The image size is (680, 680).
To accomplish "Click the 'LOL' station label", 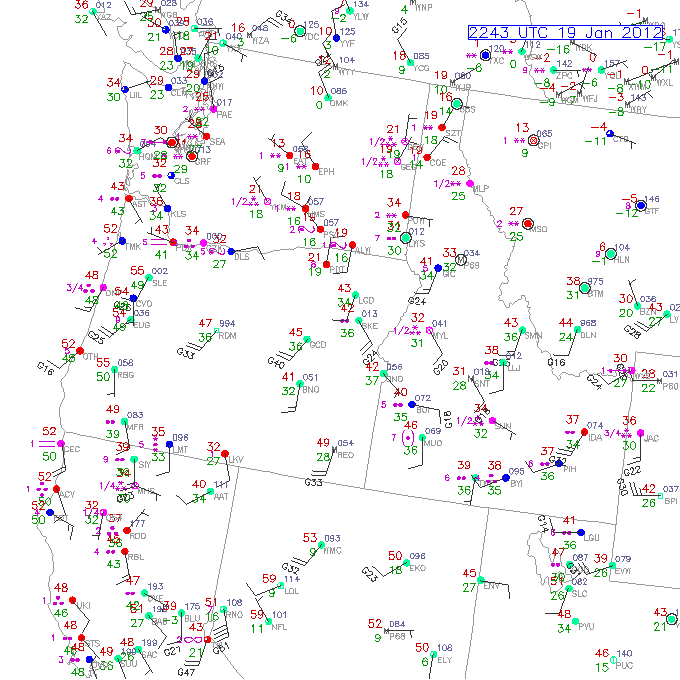I will point(292,591).
